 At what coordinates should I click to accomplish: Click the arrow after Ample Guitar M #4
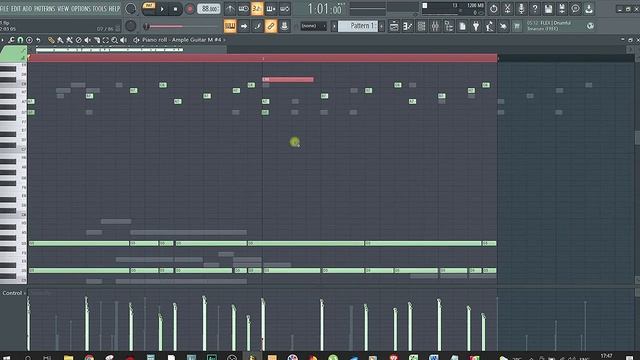tap(224, 40)
